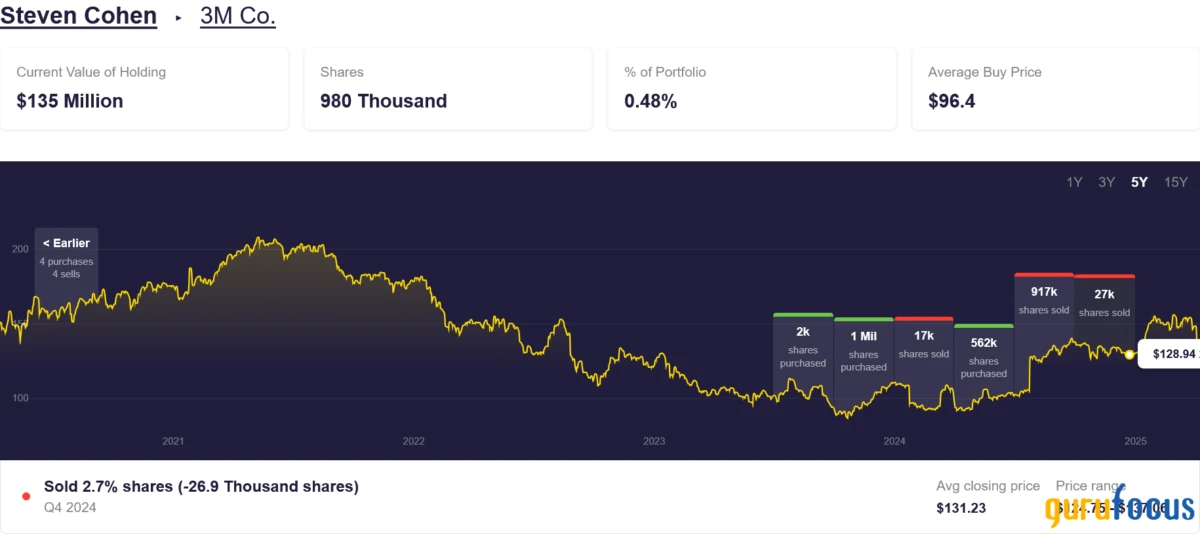Click the red sold indicator dot
1200x537 pixels.
click(26, 496)
